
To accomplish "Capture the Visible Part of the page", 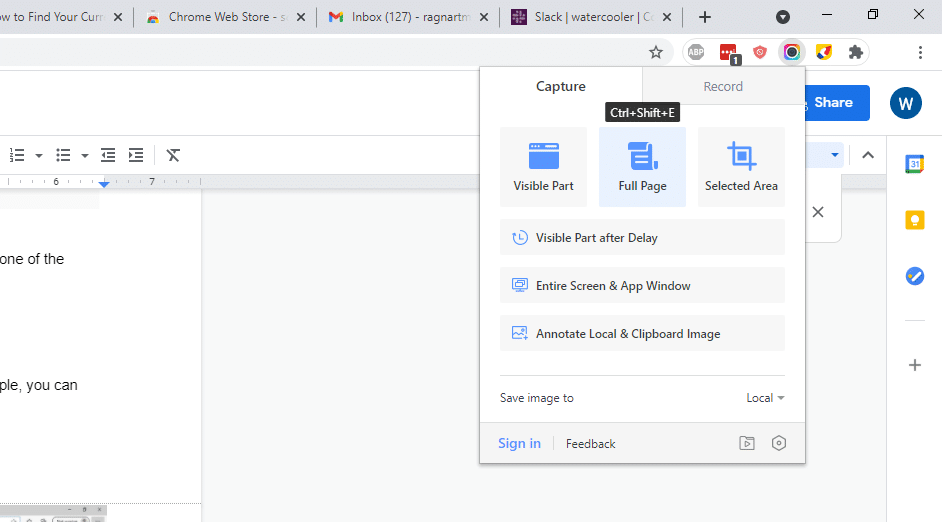I will (543, 167).
